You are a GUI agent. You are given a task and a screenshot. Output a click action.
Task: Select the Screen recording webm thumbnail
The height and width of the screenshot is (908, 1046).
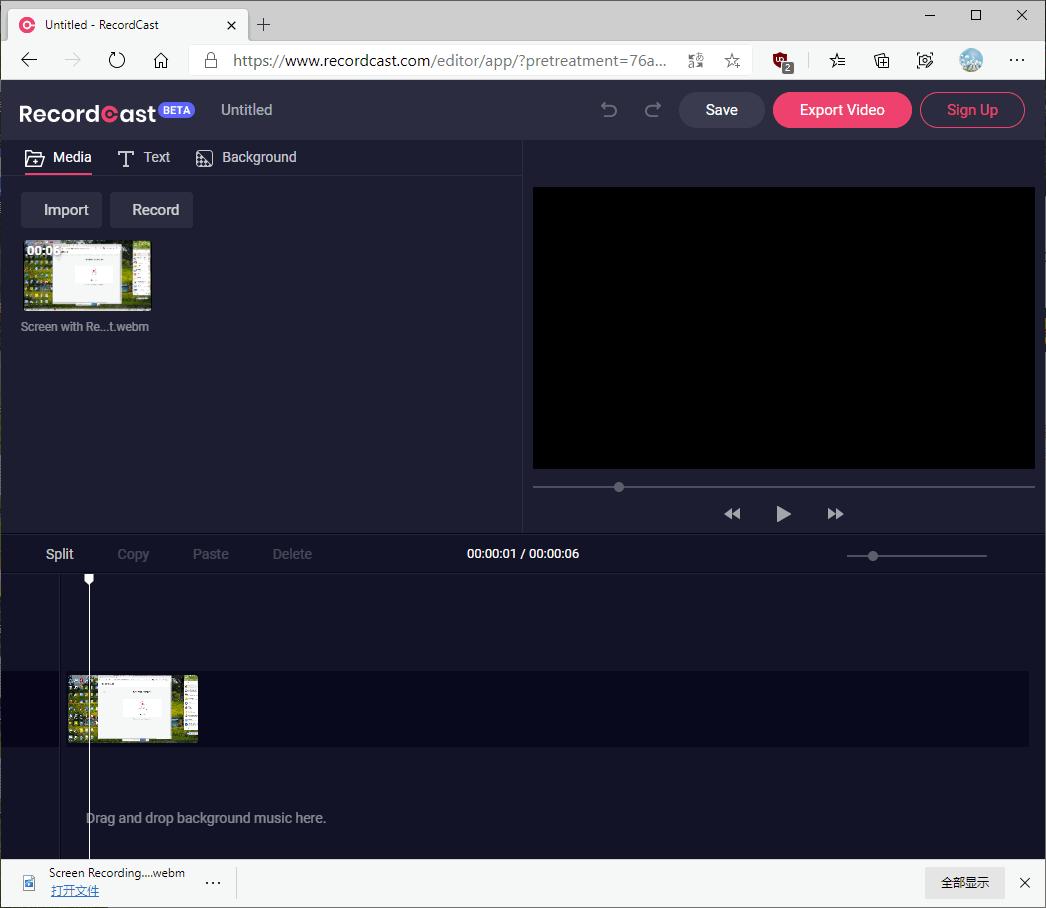tap(87, 276)
